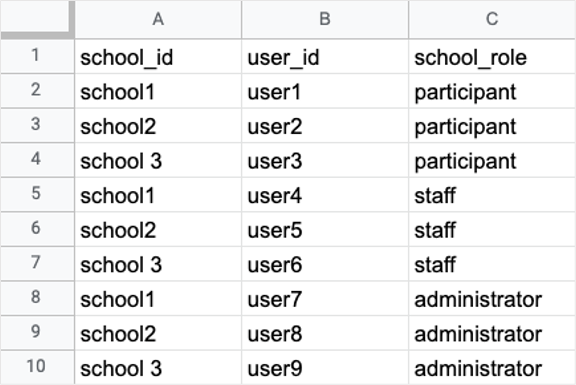Click the user_id header cell

click(x=325, y=56)
